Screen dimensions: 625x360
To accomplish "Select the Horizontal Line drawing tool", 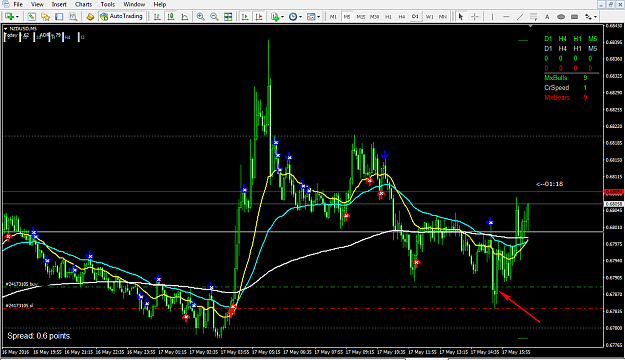I will coord(506,17).
